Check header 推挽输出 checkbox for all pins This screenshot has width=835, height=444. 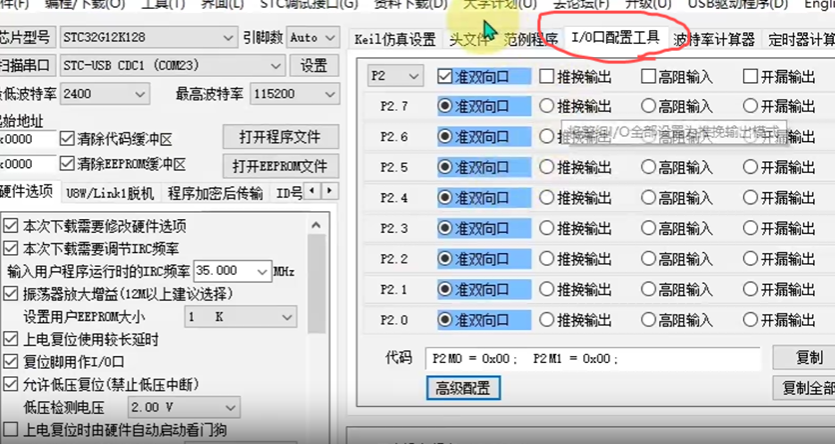coord(547,77)
